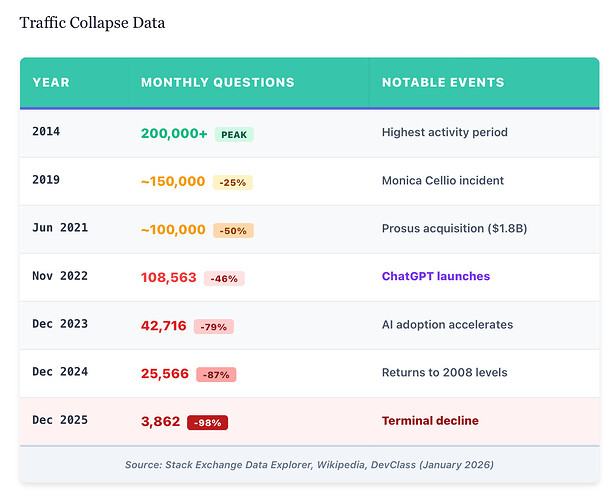Click the MONTHLY QUESTIONS column header
Image resolution: width=609 pixels, height=500 pixels.
pos(218,82)
